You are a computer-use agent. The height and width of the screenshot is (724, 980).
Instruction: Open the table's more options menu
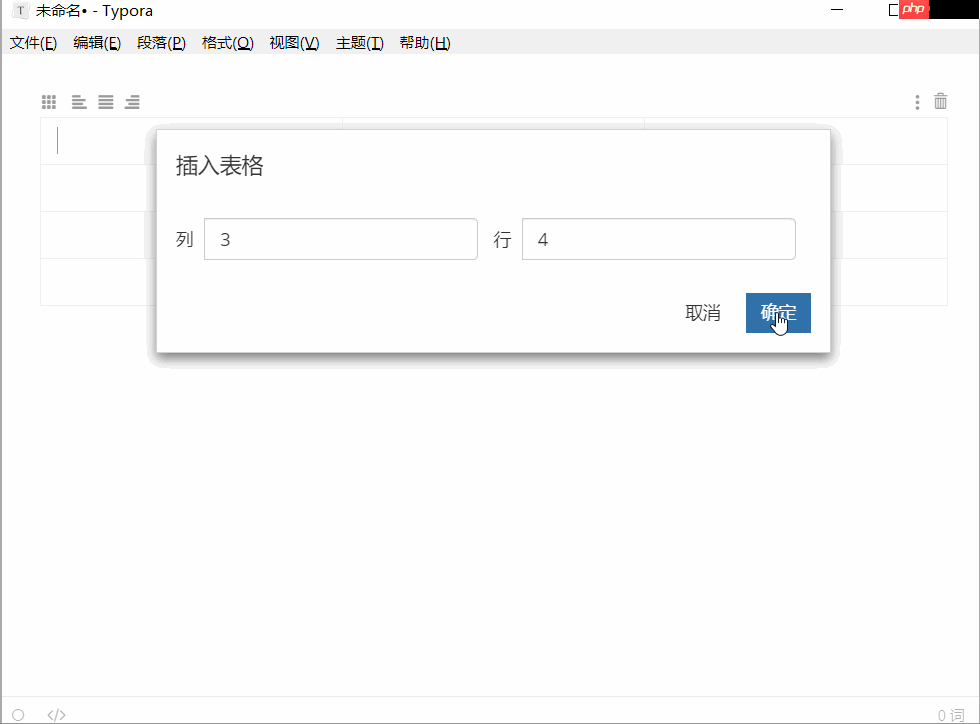click(x=916, y=101)
